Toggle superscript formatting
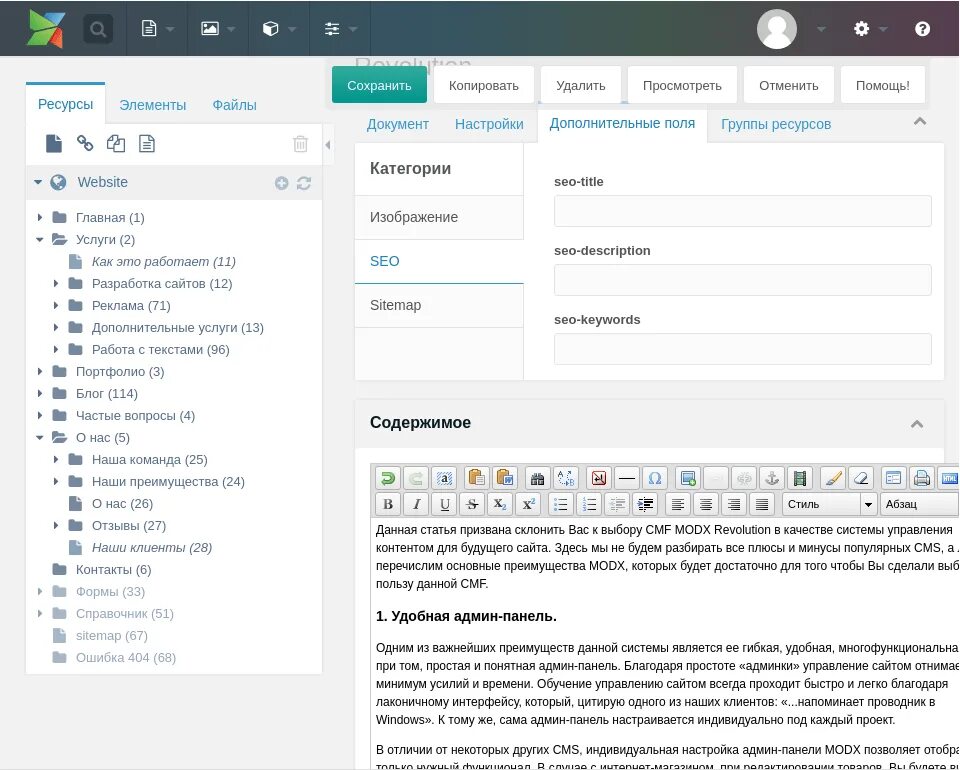This screenshot has height=770, width=960. (x=528, y=504)
